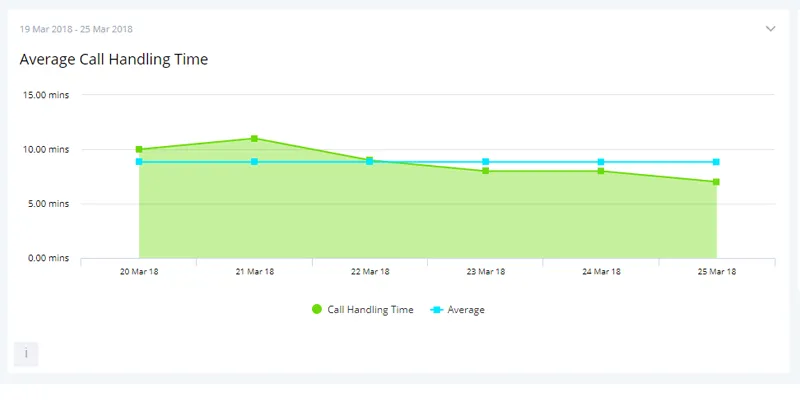Click the 24 Mar 18 axis label
Screen dimensions: 800x400
click(601, 271)
